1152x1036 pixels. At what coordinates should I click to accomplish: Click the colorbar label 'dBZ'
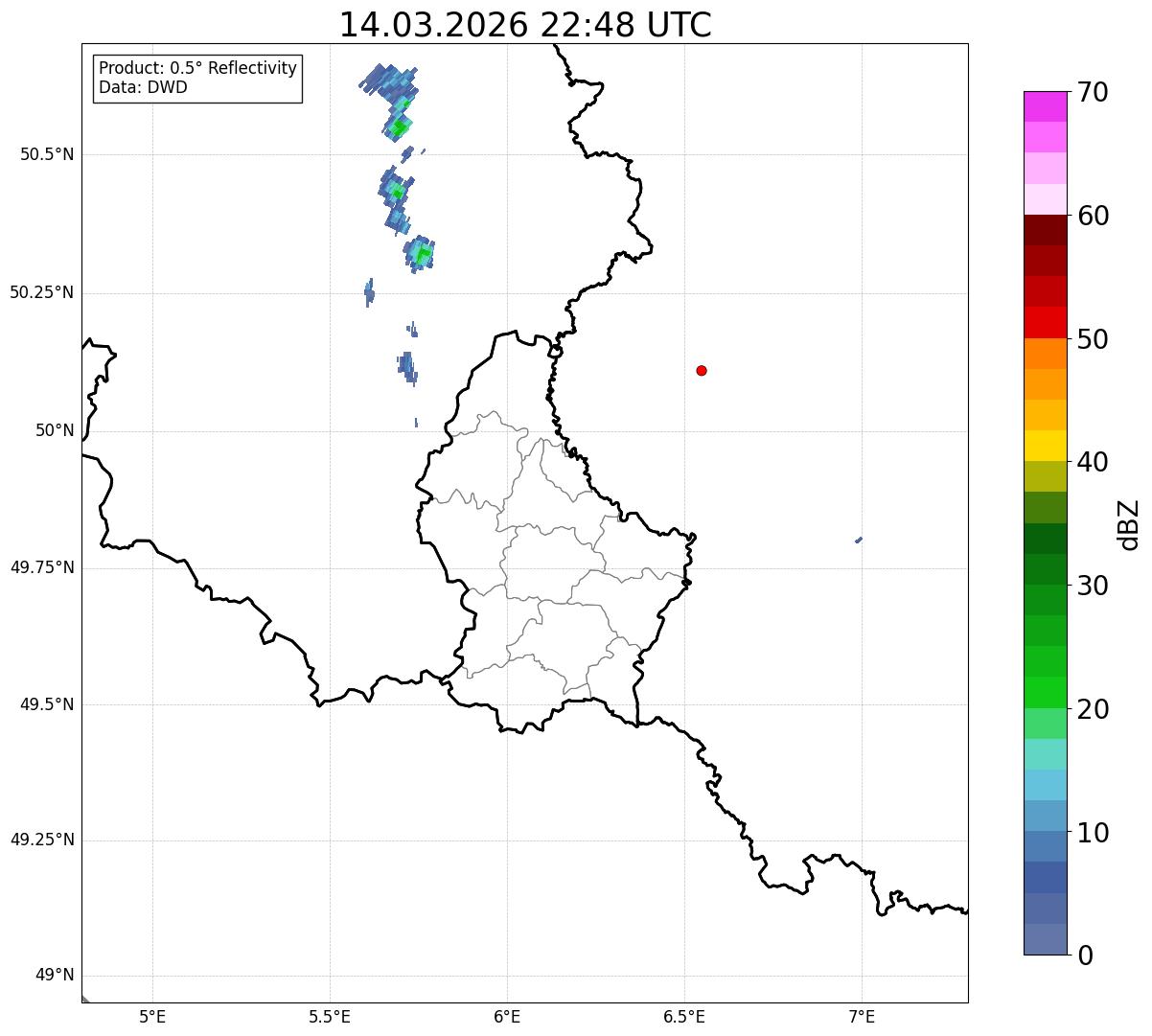click(1129, 523)
